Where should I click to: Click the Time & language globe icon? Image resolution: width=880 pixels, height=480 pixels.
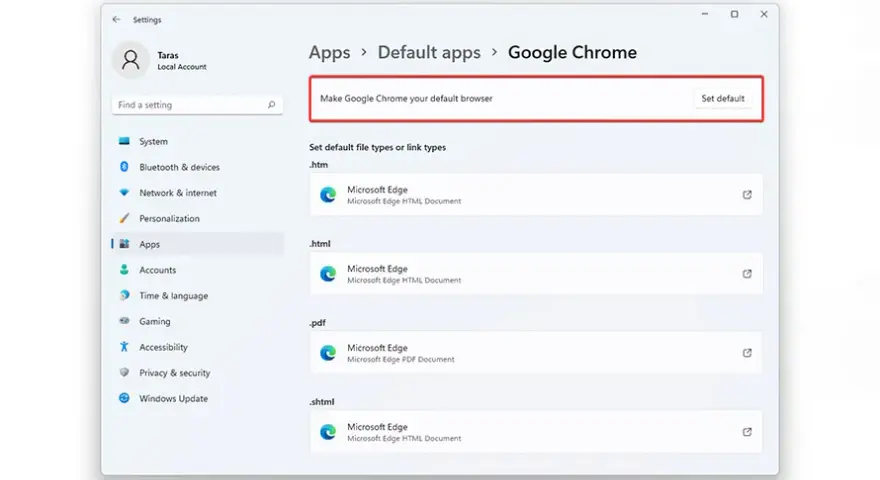click(124, 295)
